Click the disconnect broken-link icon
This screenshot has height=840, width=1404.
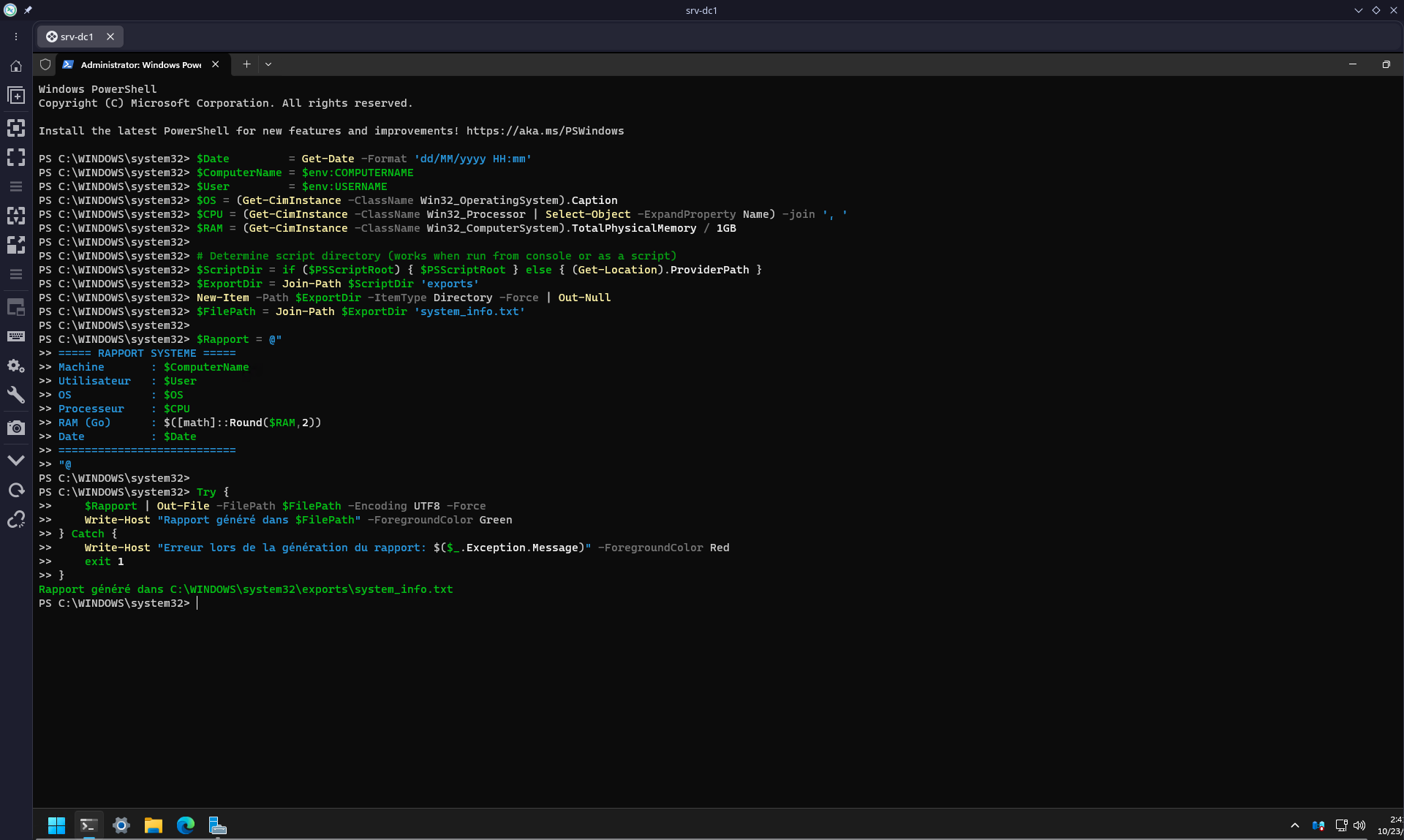tap(16, 520)
